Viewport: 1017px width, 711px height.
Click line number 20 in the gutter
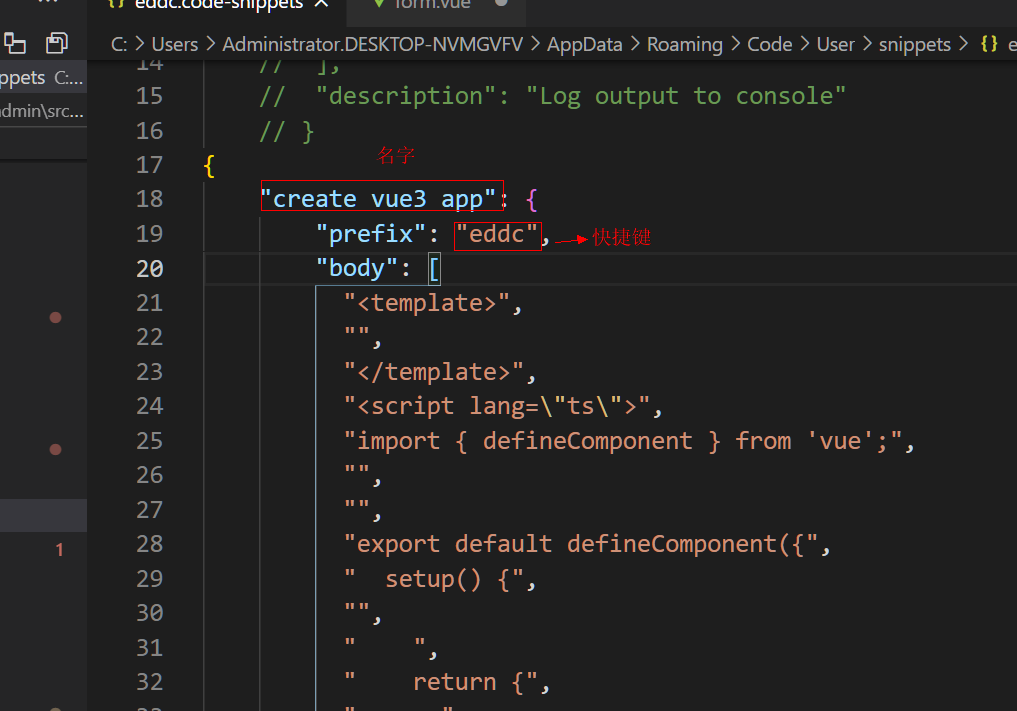pos(149,268)
